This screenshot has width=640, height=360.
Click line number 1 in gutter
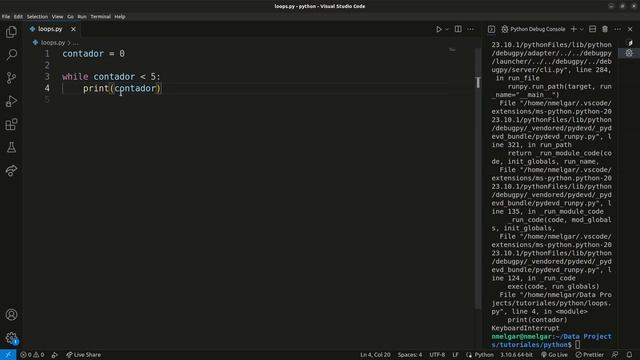[47, 54]
